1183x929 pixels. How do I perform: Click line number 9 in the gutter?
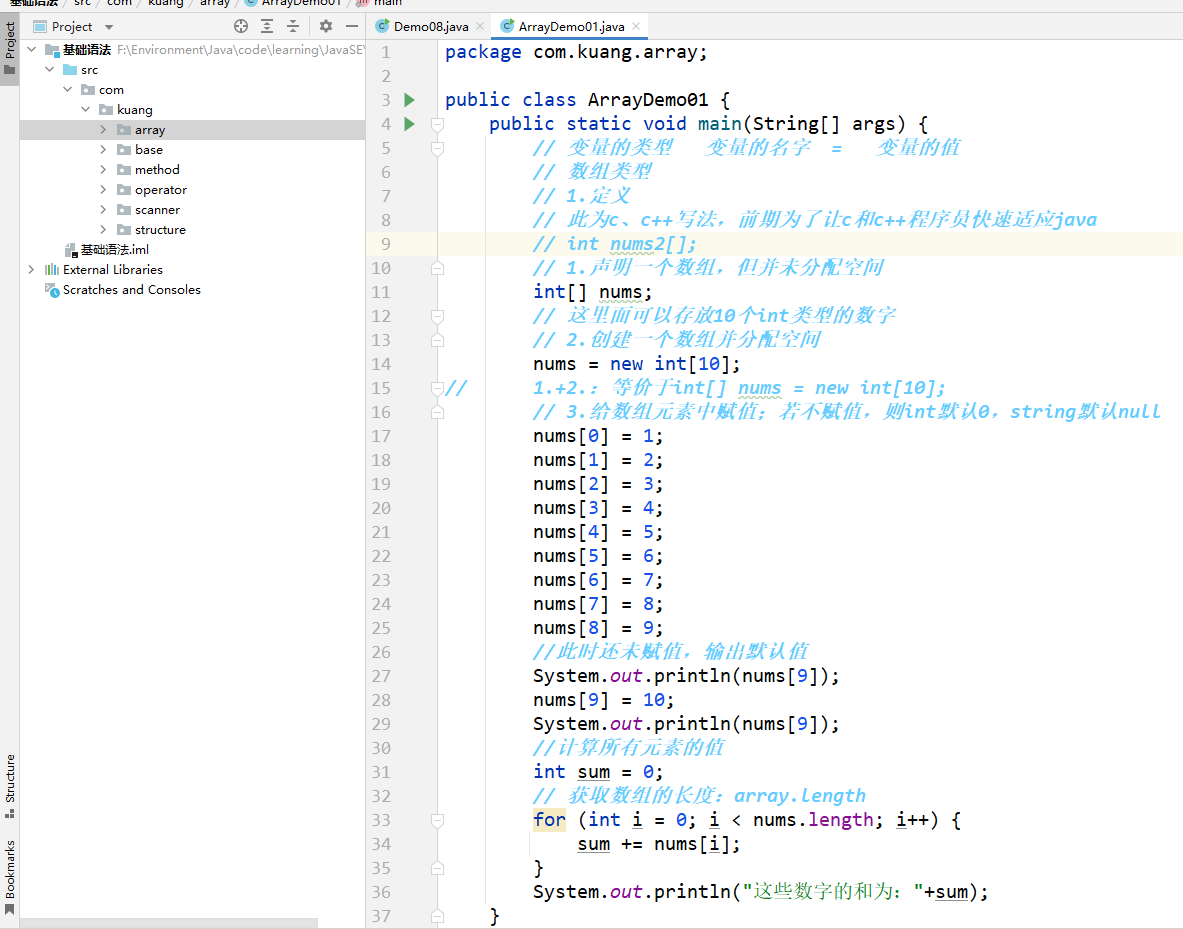click(386, 244)
